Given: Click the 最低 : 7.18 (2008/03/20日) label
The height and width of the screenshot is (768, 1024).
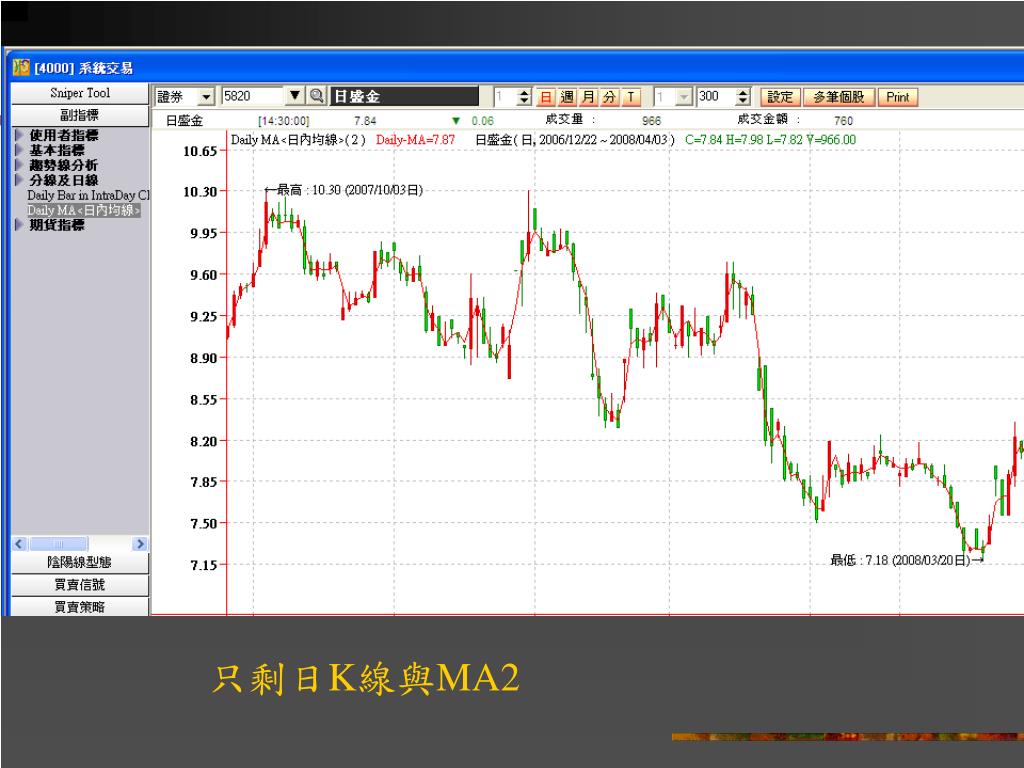Looking at the screenshot, I should tap(901, 560).
